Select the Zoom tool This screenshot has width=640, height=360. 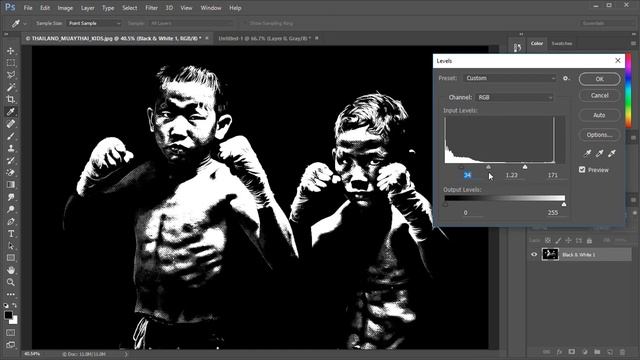point(11,282)
